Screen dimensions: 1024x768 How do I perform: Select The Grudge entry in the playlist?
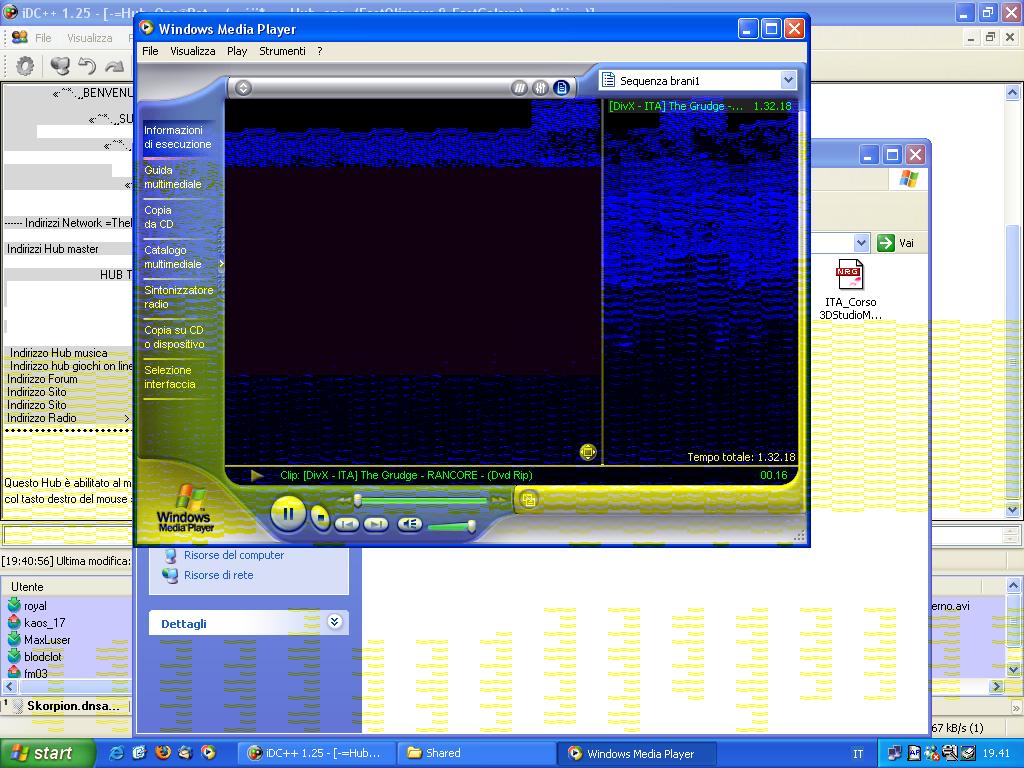tap(700, 106)
